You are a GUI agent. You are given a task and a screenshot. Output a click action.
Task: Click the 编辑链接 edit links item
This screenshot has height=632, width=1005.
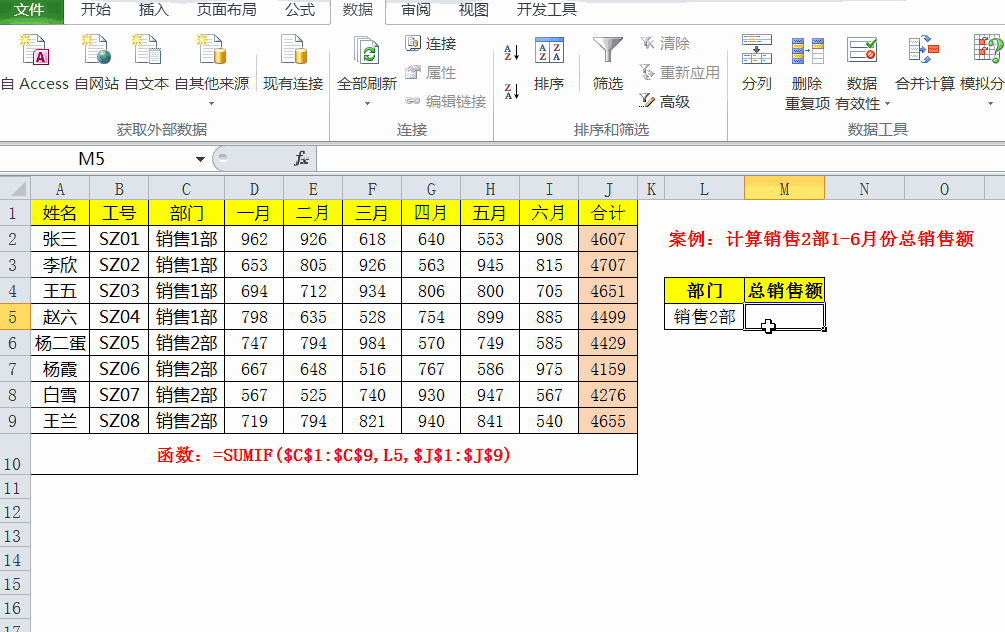(445, 101)
